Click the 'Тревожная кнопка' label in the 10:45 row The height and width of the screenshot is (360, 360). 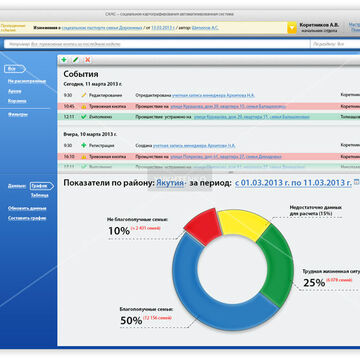click(108, 107)
